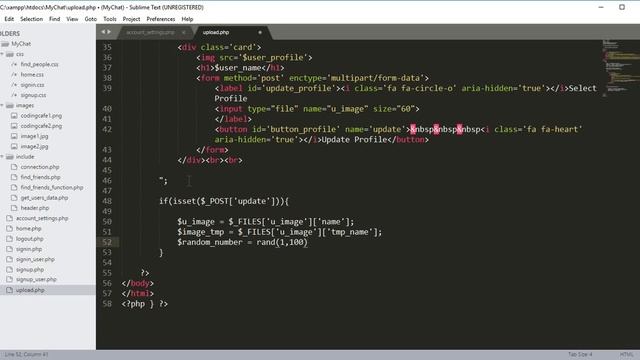640x360 pixels.
Task: Click unsaved dot on upload.php tab
Action: (260, 32)
